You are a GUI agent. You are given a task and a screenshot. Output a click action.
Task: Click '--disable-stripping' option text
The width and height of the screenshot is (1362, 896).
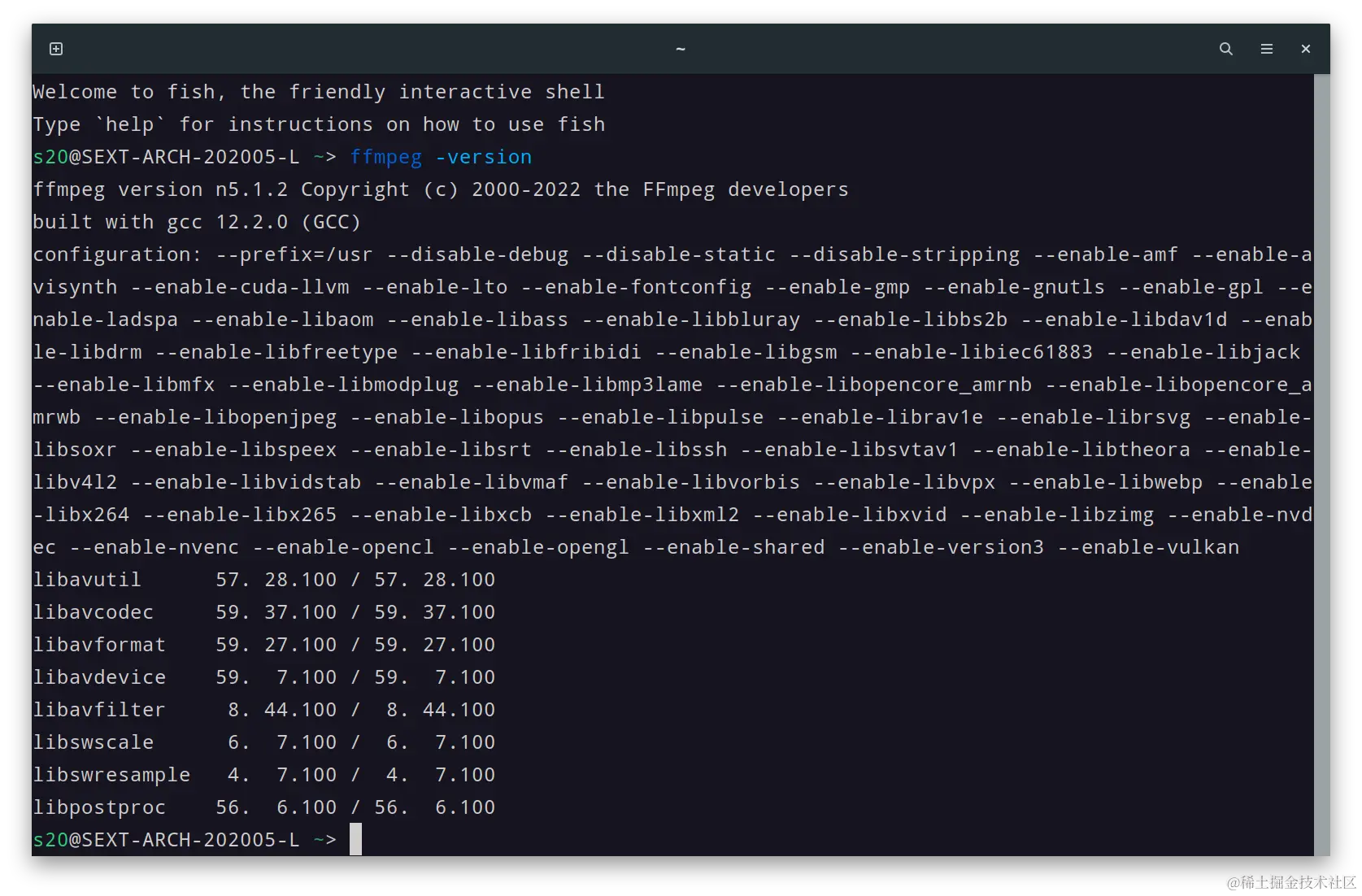coord(904,254)
